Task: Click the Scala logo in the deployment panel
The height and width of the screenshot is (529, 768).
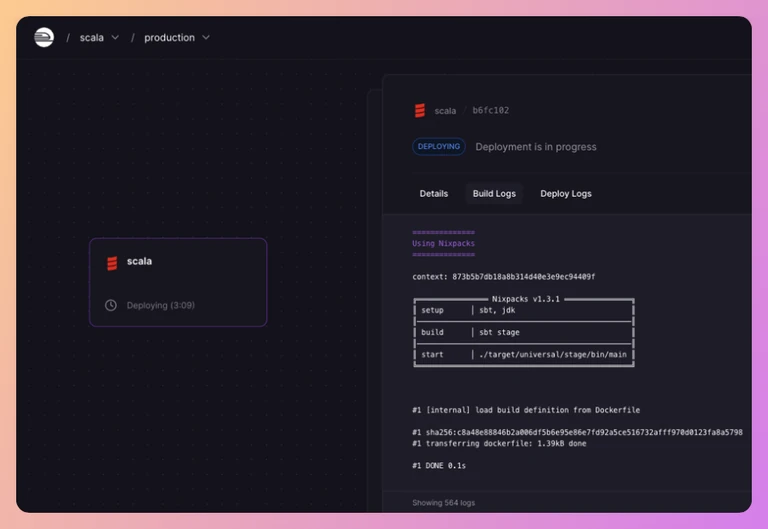Action: point(420,111)
